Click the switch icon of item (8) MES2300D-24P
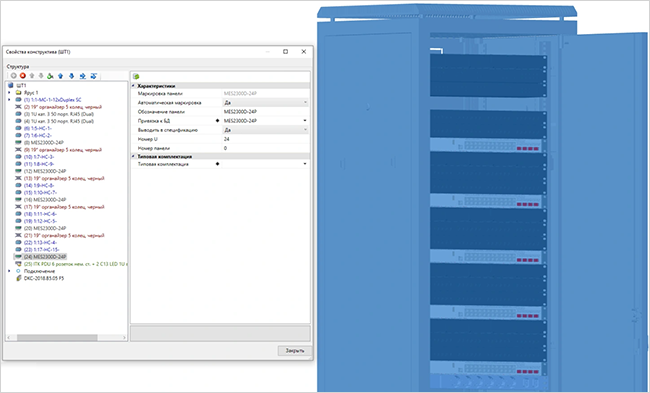The width and height of the screenshot is (650, 393). tap(18, 143)
